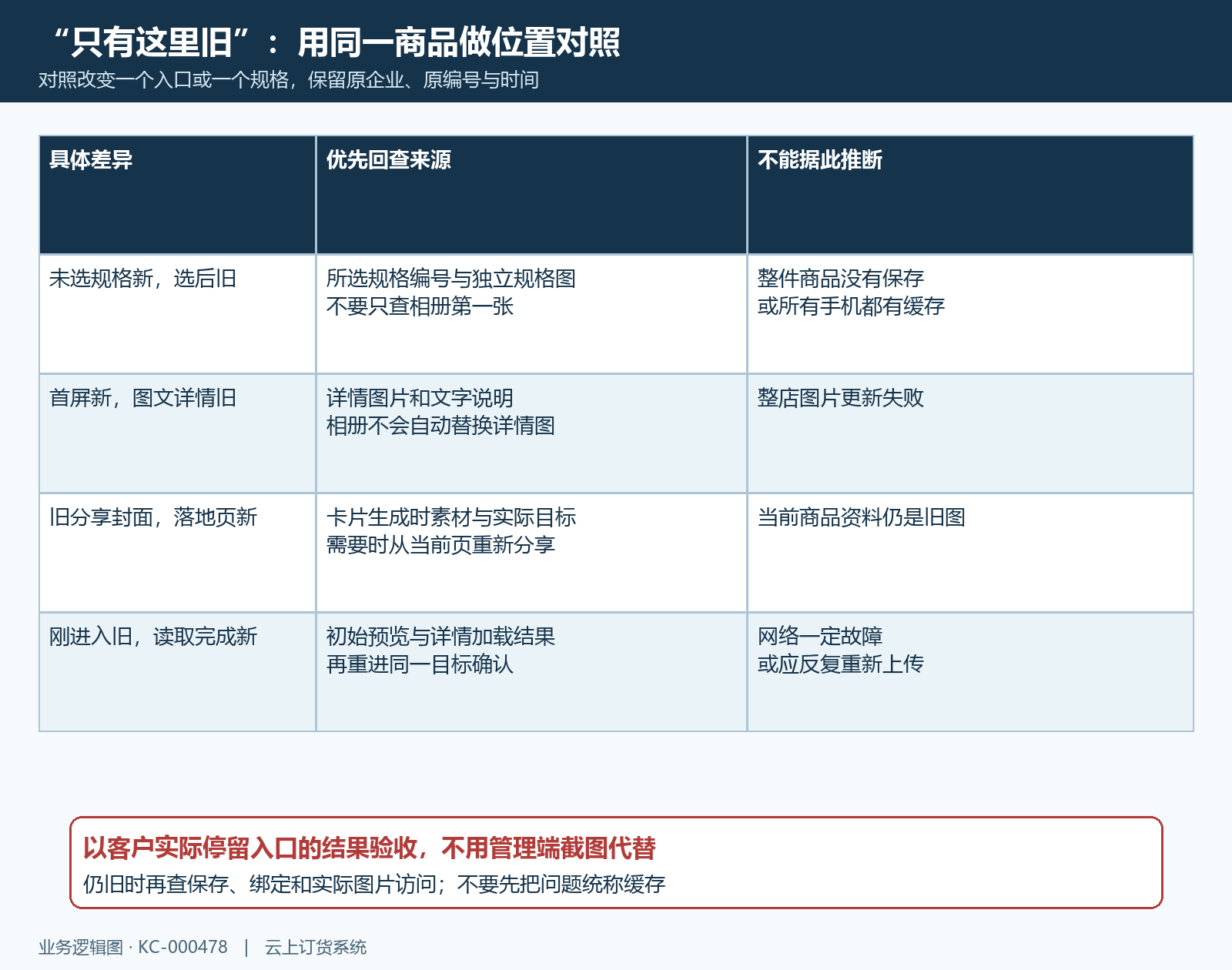Click the text 所选规格编号与独立规格图

(x=451, y=279)
